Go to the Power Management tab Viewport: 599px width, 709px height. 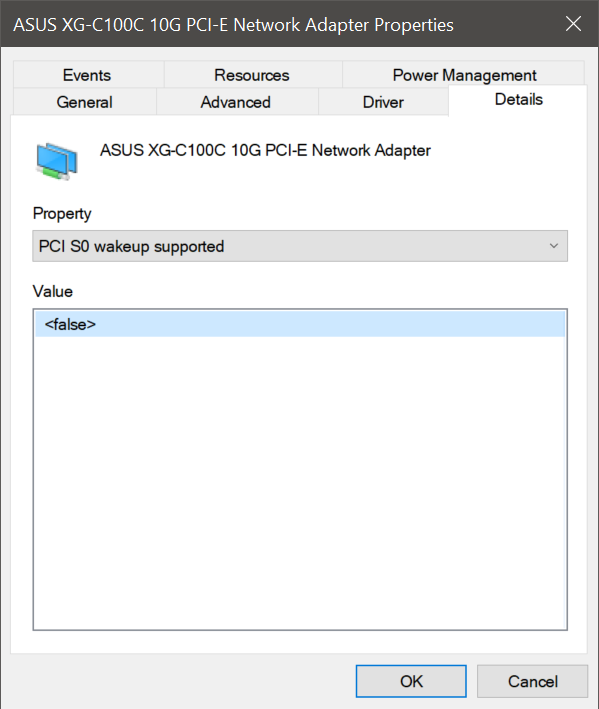[464, 75]
